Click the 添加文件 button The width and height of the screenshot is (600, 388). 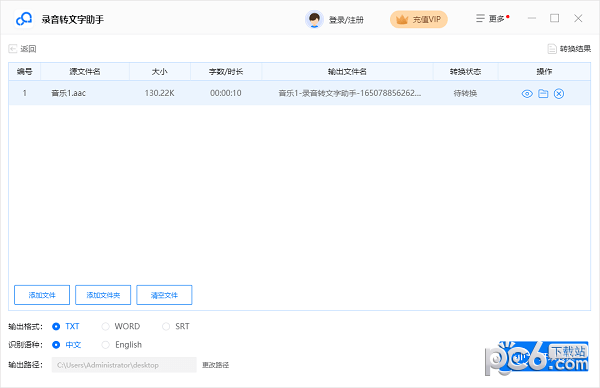(42, 295)
